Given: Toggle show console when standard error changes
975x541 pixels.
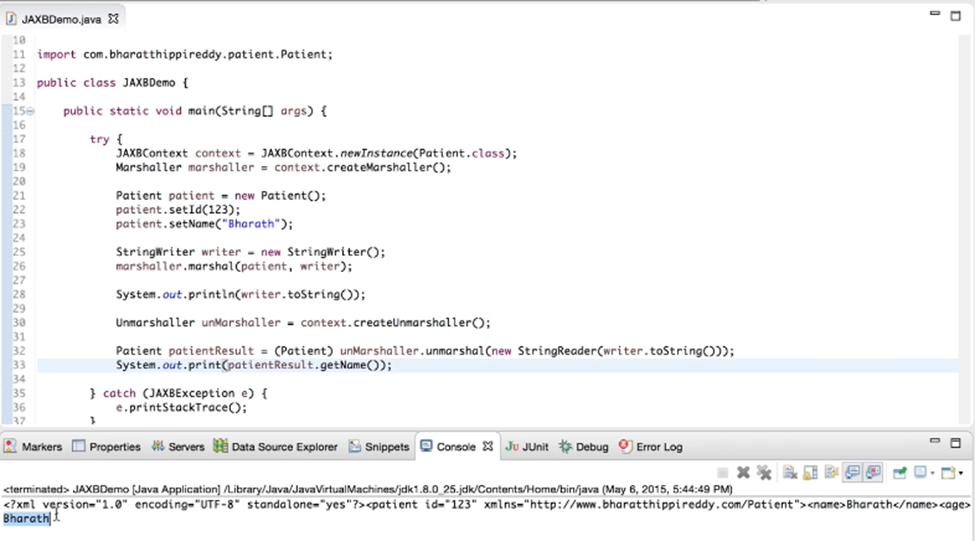Looking at the screenshot, I should [x=873, y=473].
